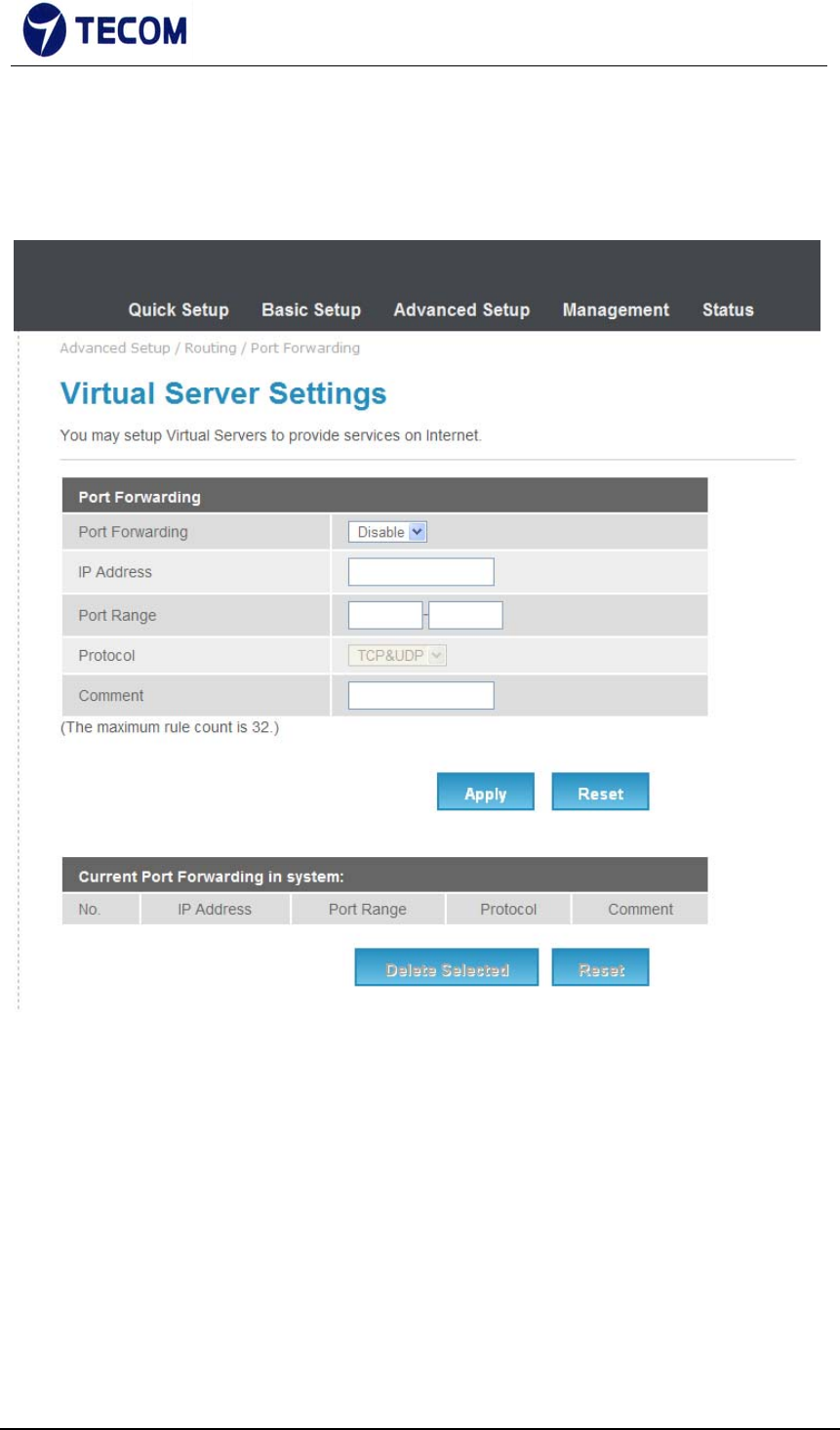The width and height of the screenshot is (840, 1430).
Task: Click Reset next to Delete Selected
Action: click(x=600, y=968)
